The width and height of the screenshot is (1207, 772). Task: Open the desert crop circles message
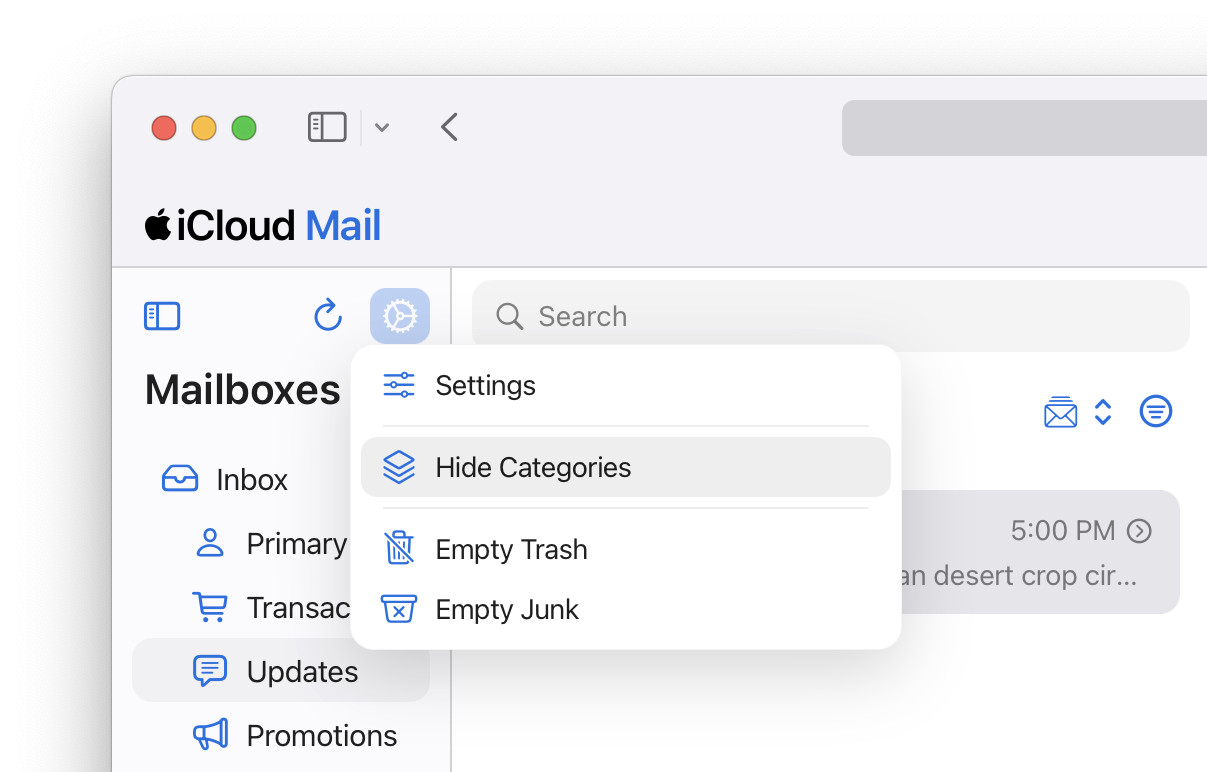click(1040, 551)
